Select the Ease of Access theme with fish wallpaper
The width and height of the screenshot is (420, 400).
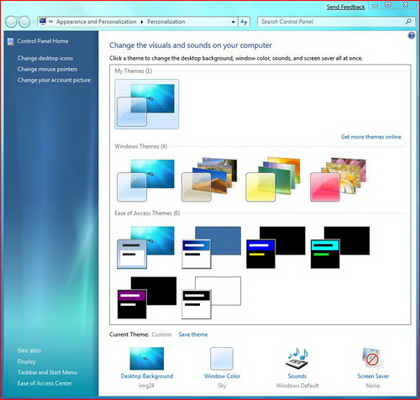[x=146, y=247]
